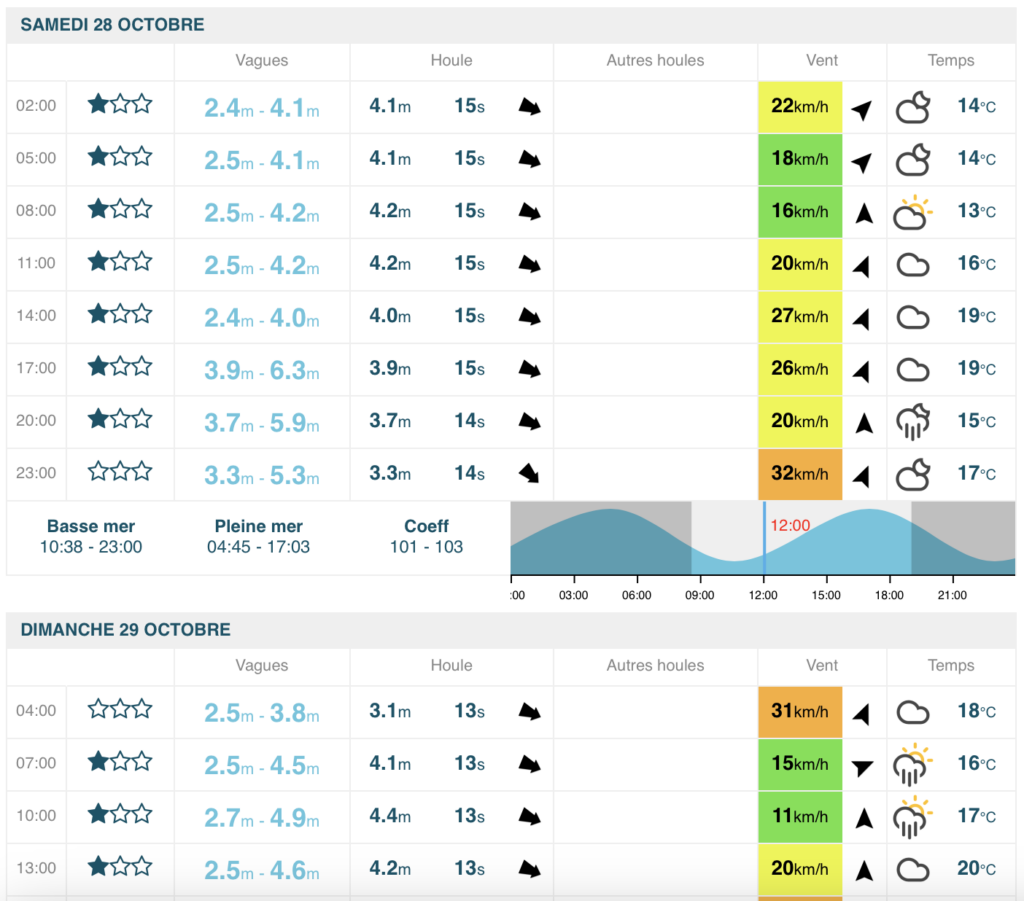Screen dimensions: 1024x901
Task: Click the DIMANCHE 29 OCTOBRE heading
Action: pyautogui.click(x=125, y=630)
